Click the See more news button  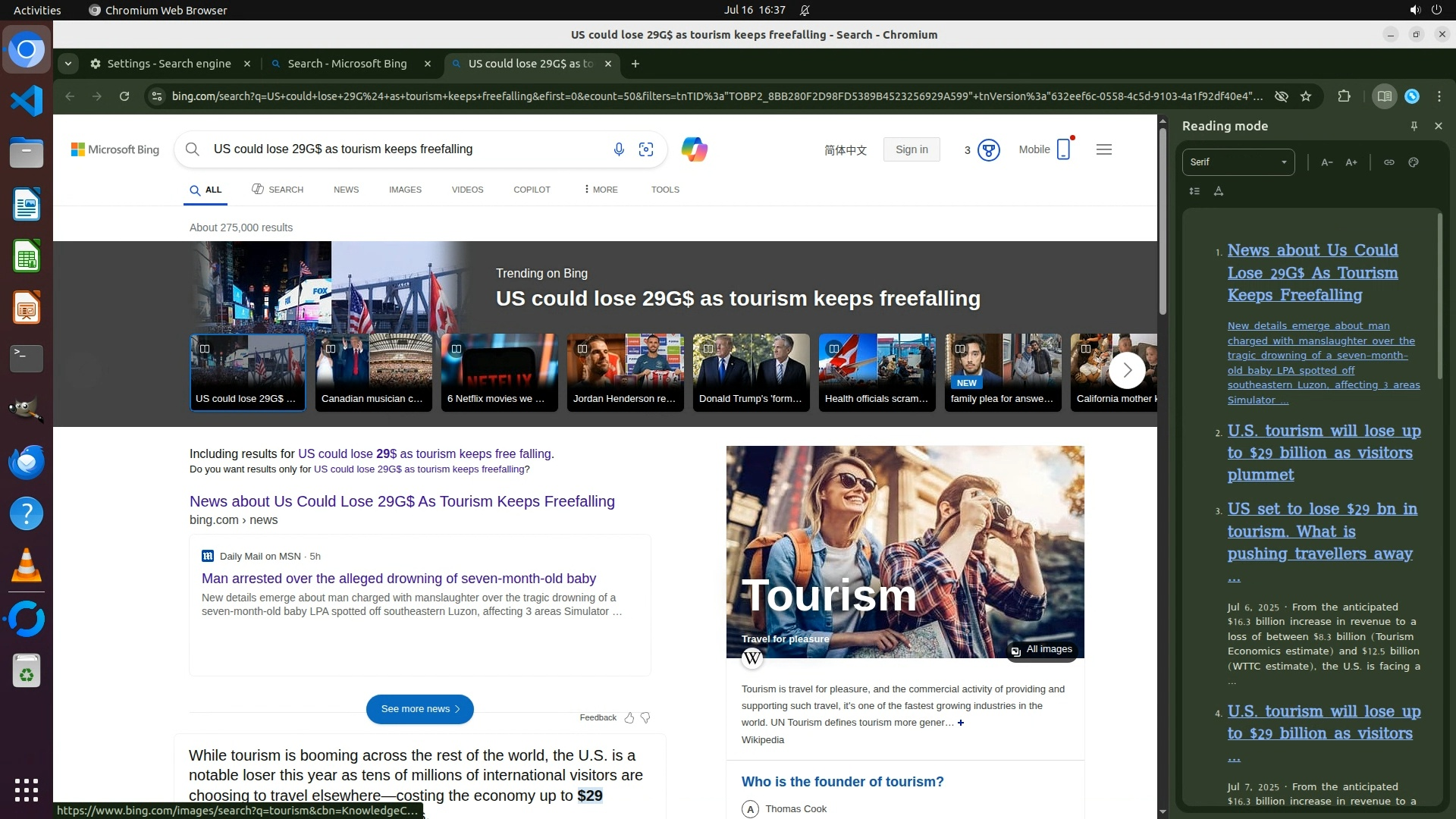pos(419,709)
